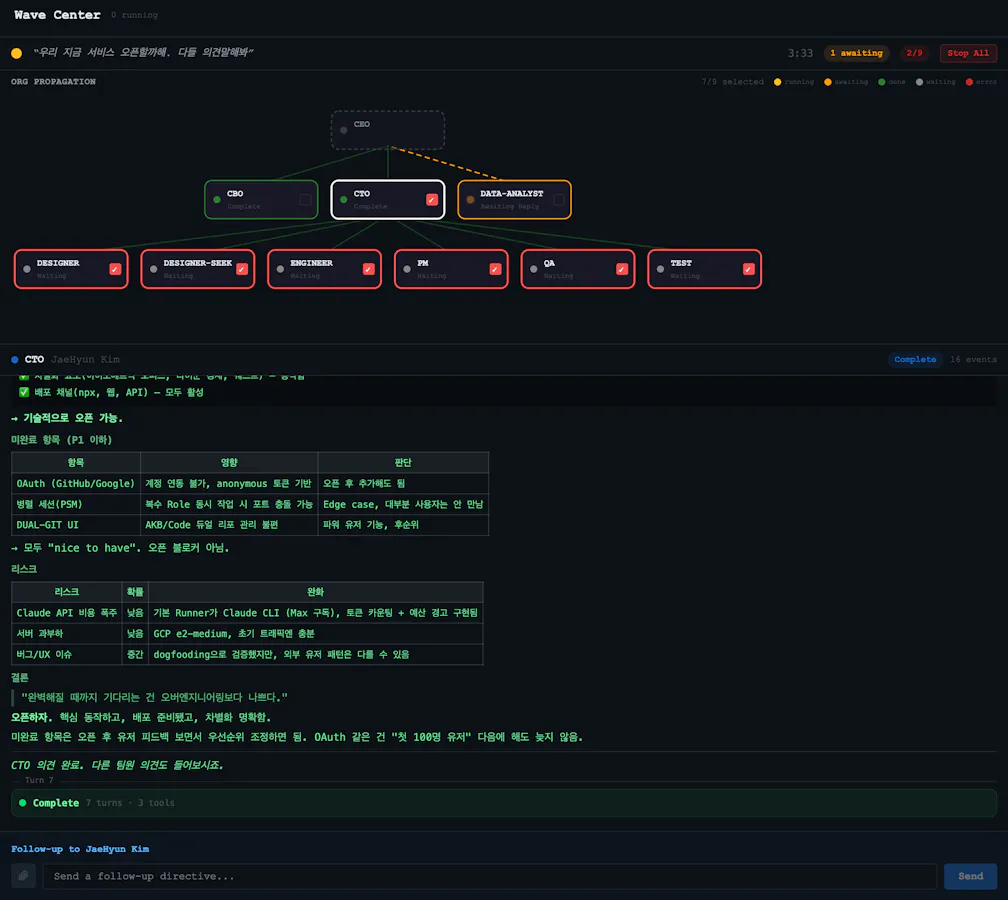
Task: Click the 'error' legend dot
Action: coord(969,82)
